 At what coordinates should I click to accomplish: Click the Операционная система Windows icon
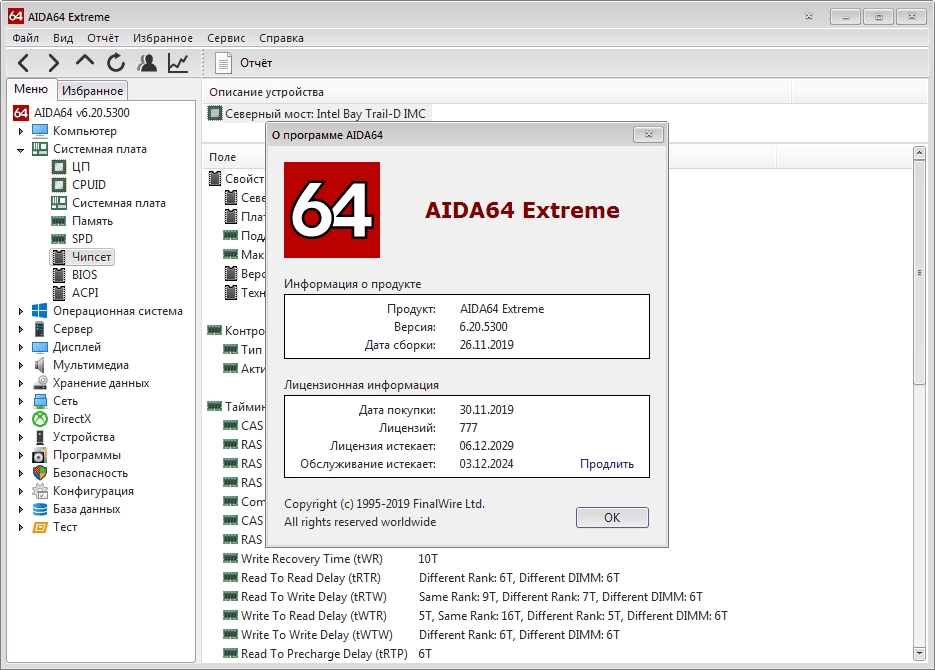39,311
